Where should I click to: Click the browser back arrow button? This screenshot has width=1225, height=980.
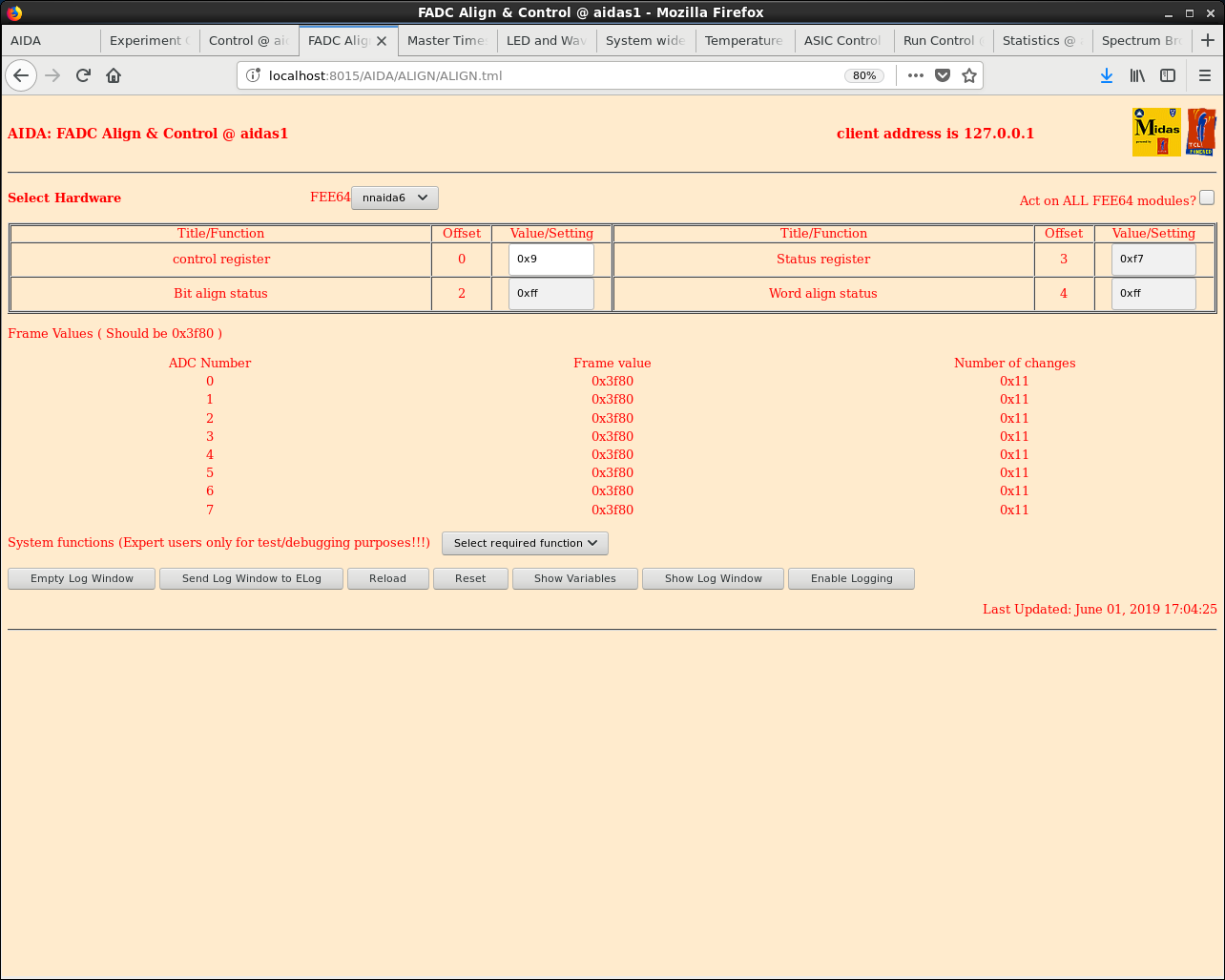(21, 75)
